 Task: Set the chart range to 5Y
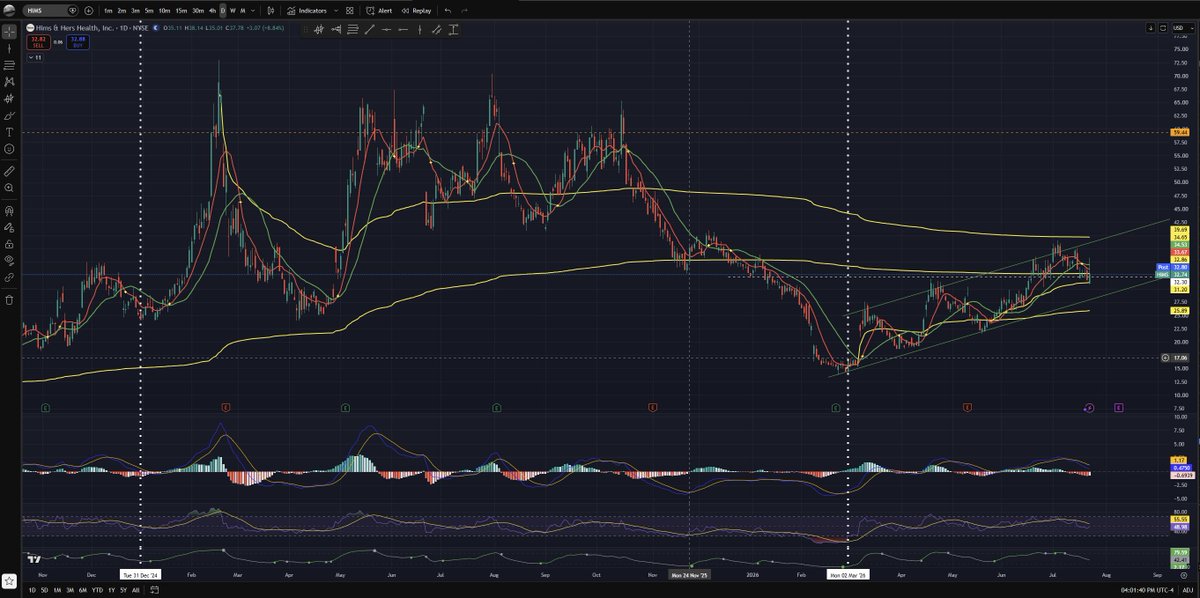tap(123, 590)
